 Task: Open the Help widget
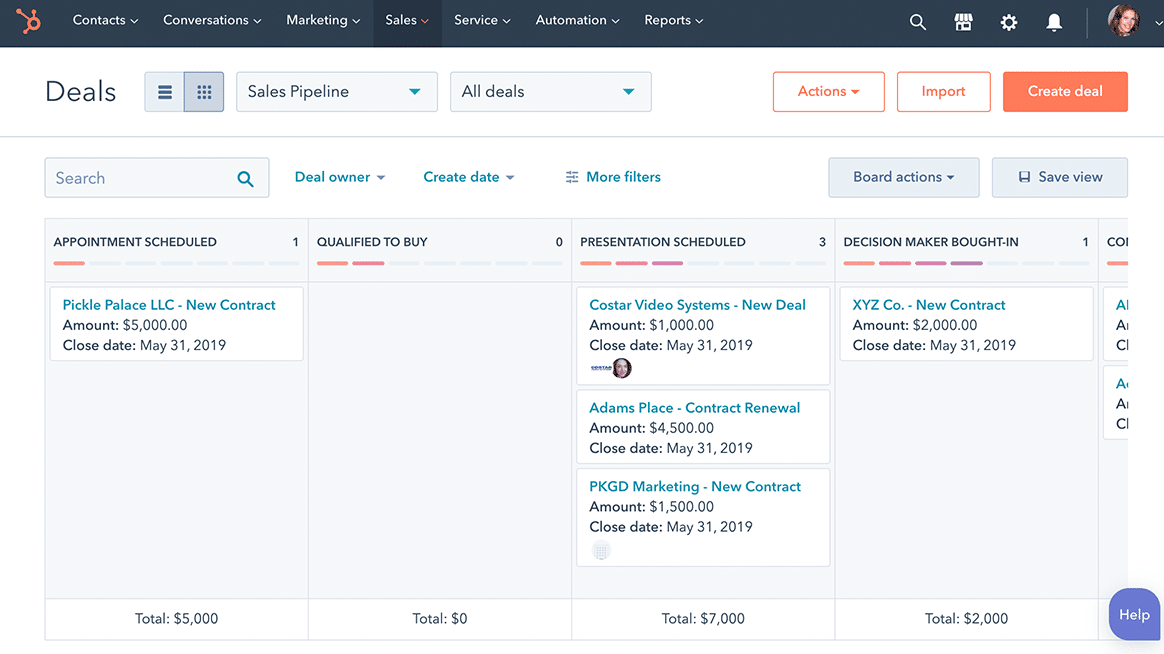(x=1134, y=615)
